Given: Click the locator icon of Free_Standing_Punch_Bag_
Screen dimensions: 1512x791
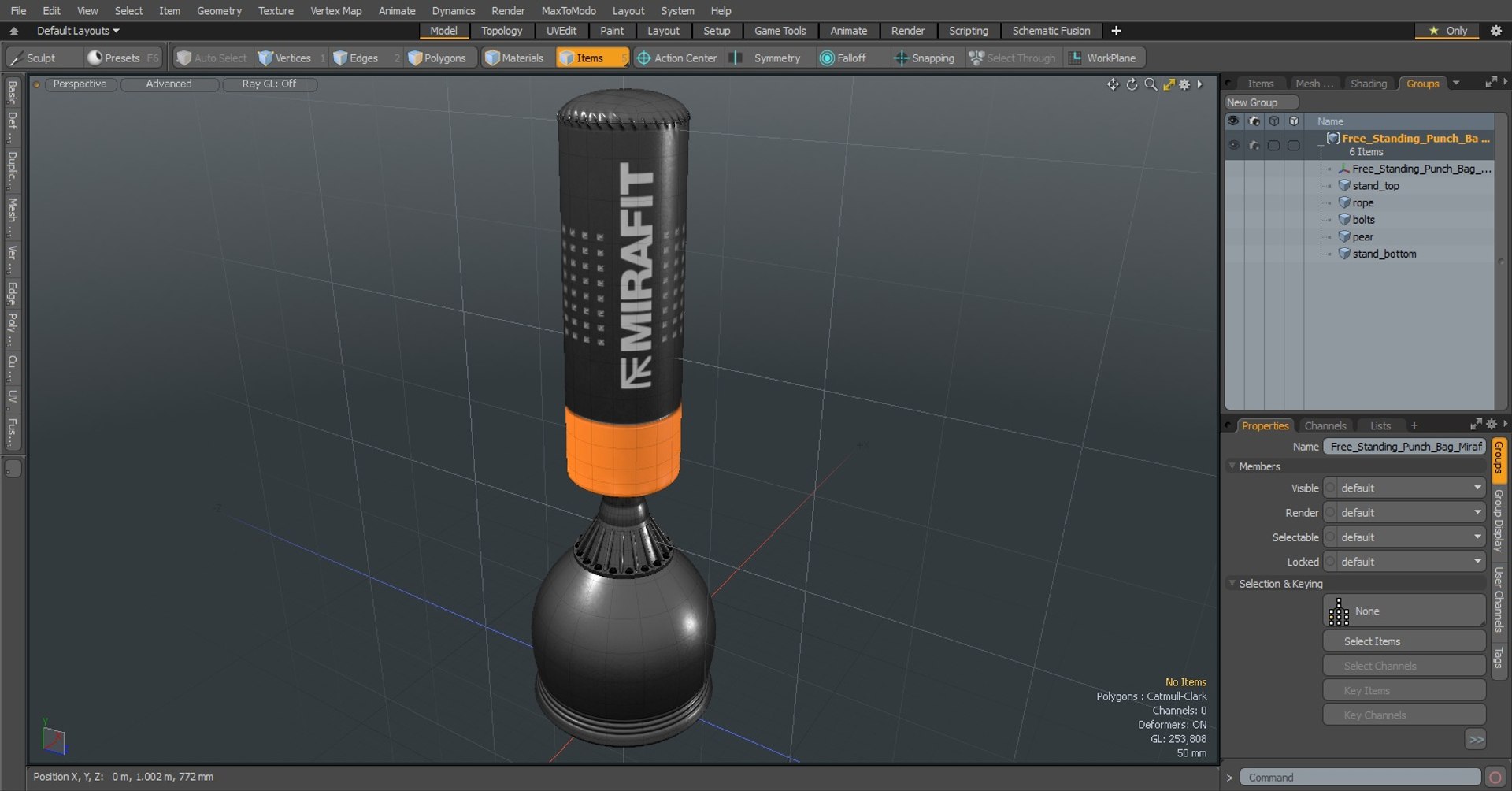Looking at the screenshot, I should click(1344, 169).
